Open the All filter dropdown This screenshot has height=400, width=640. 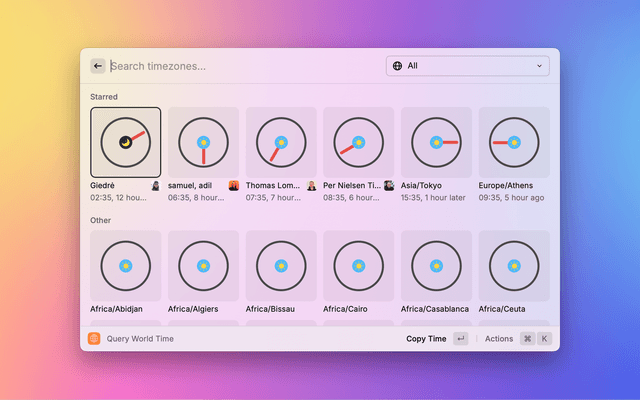pos(467,66)
